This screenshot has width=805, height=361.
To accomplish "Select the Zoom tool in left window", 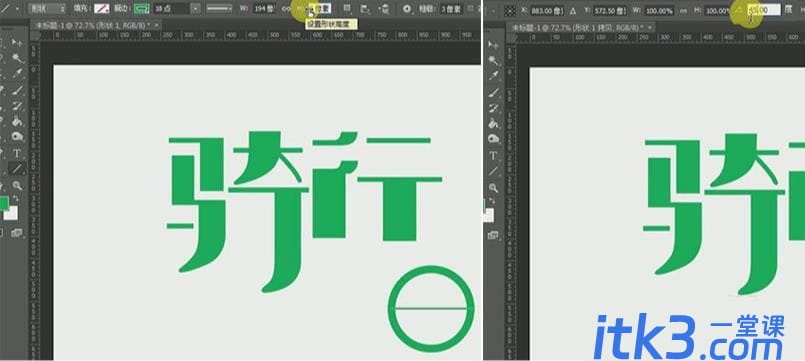I will (x=17, y=185).
